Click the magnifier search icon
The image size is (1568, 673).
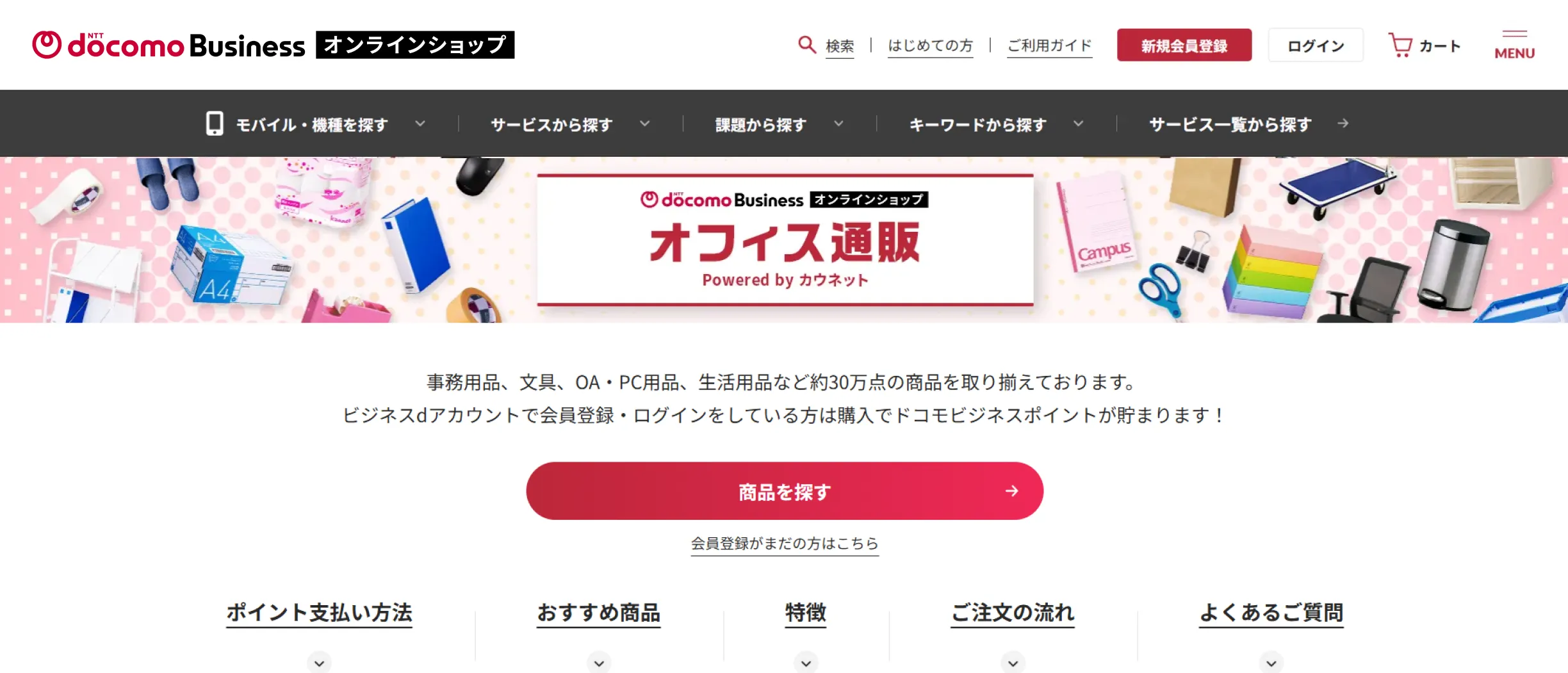(x=806, y=45)
